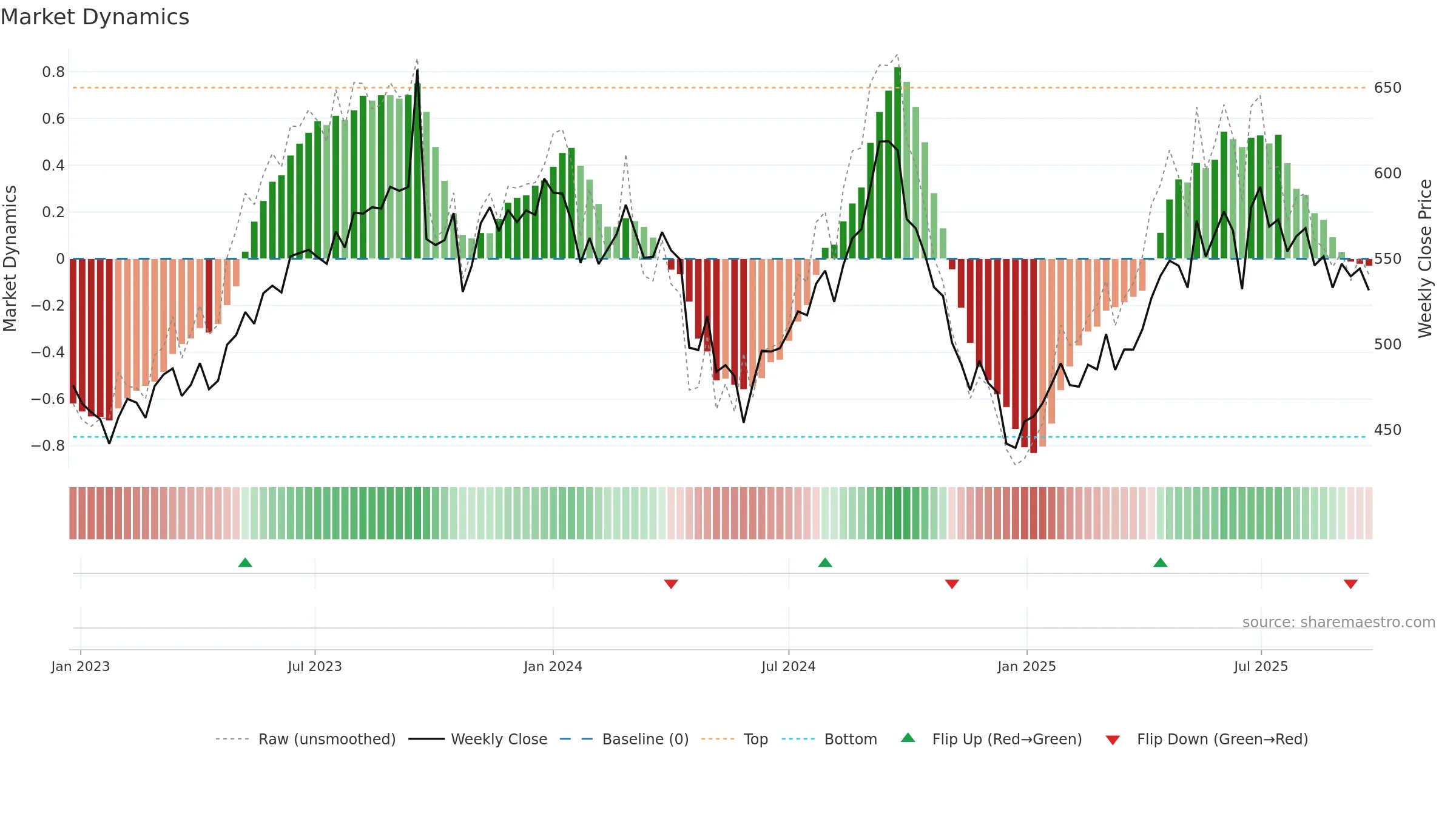This screenshot has height=819, width=1456.
Task: Click the sharemaestro.com source text
Action: coord(1339,622)
